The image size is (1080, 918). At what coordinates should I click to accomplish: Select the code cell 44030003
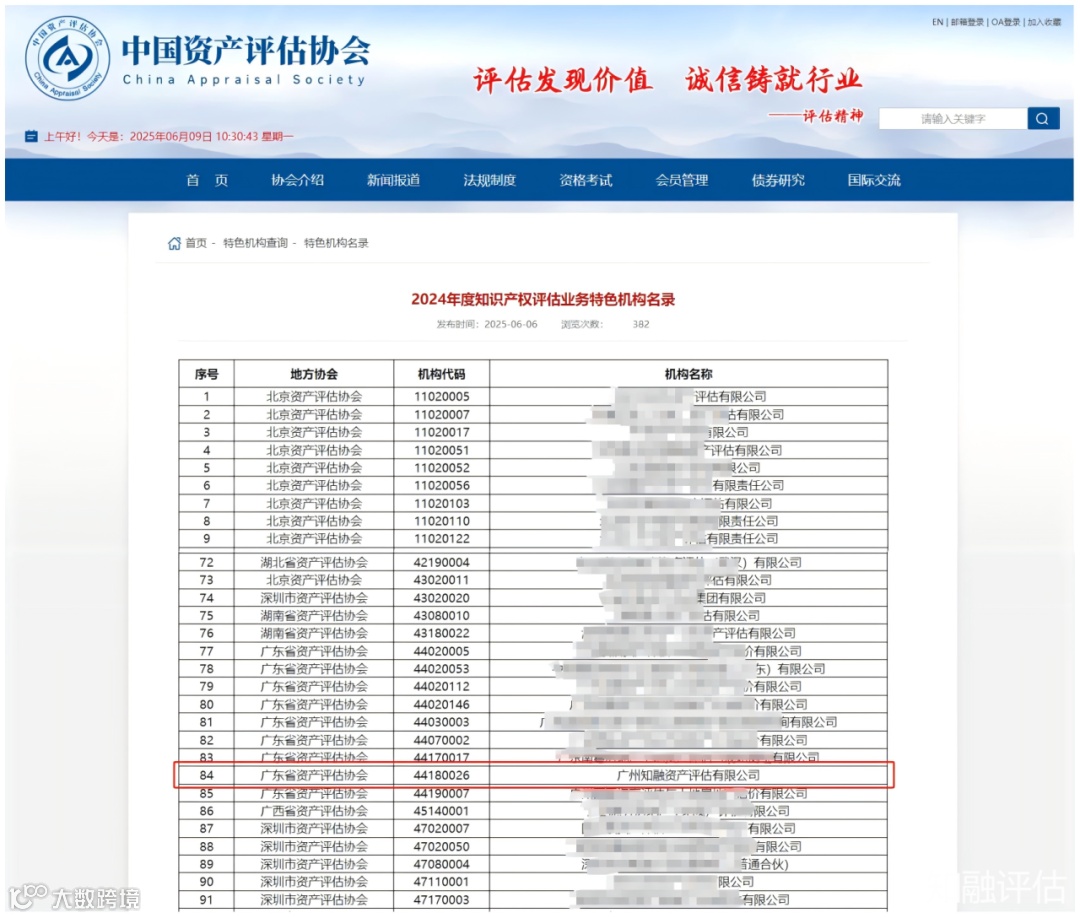[x=442, y=722]
